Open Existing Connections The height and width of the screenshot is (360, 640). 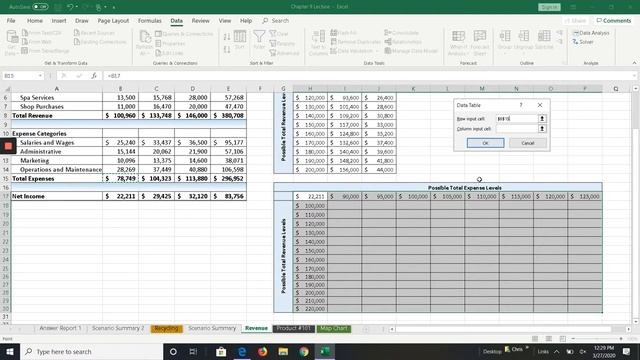point(100,42)
